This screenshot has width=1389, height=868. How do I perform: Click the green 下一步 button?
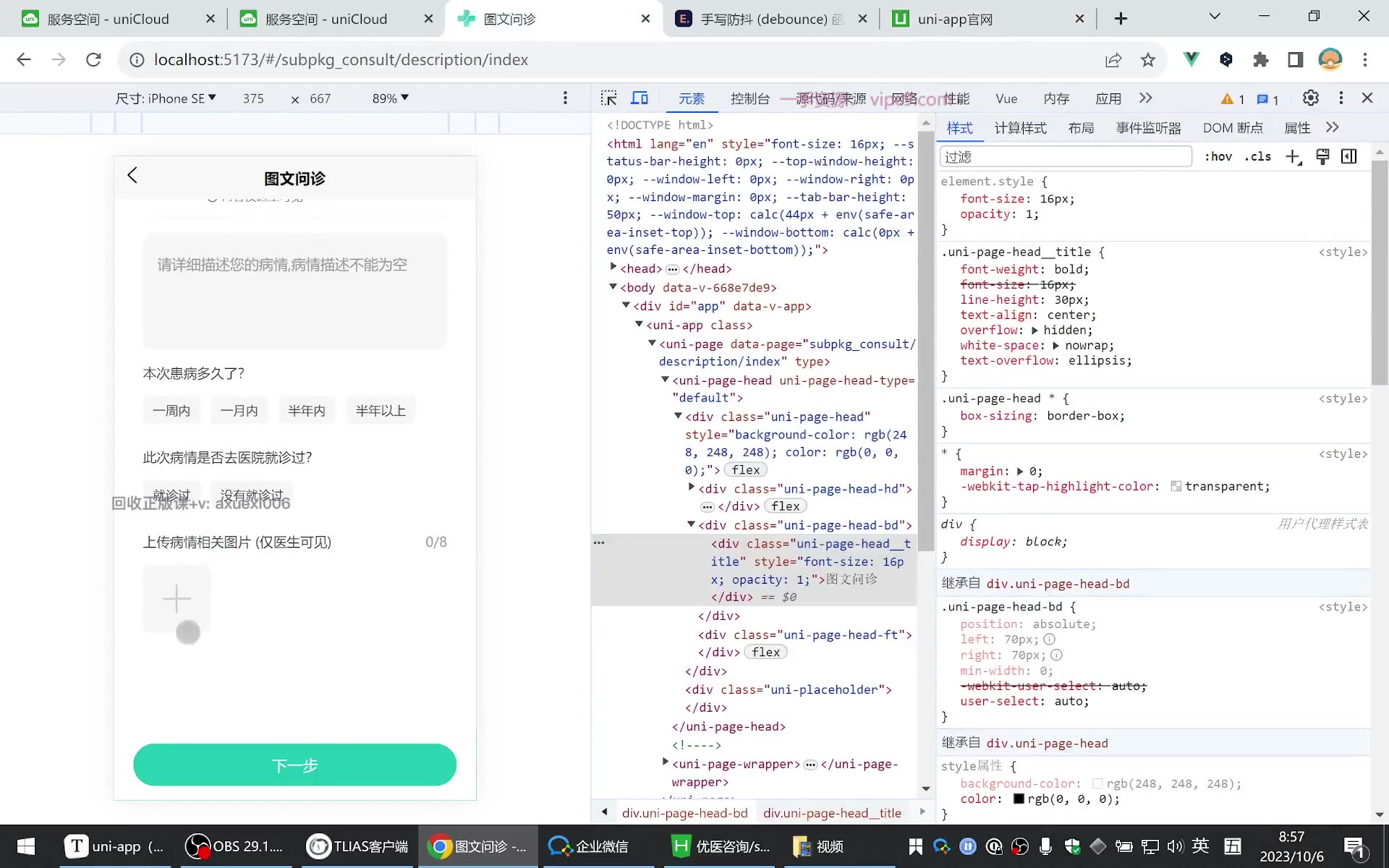pyautogui.click(x=295, y=765)
